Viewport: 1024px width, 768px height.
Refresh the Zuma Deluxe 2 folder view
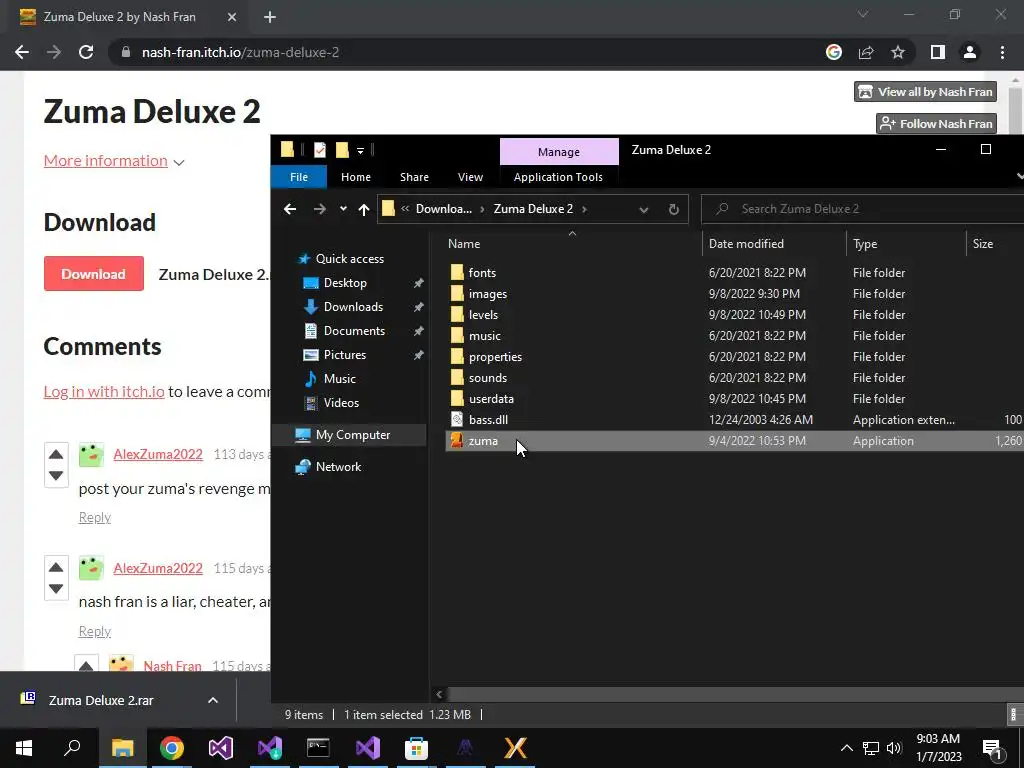point(673,209)
